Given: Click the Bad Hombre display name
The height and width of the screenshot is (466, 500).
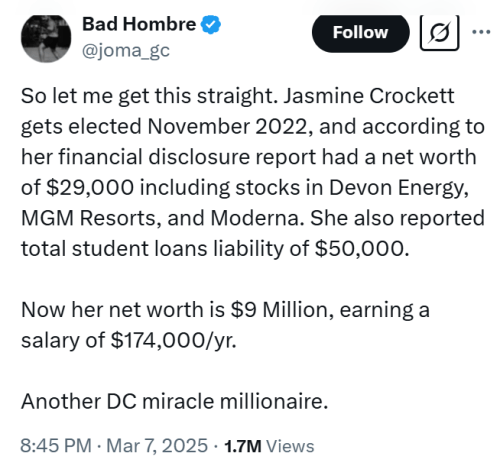Looking at the screenshot, I should [139, 24].
